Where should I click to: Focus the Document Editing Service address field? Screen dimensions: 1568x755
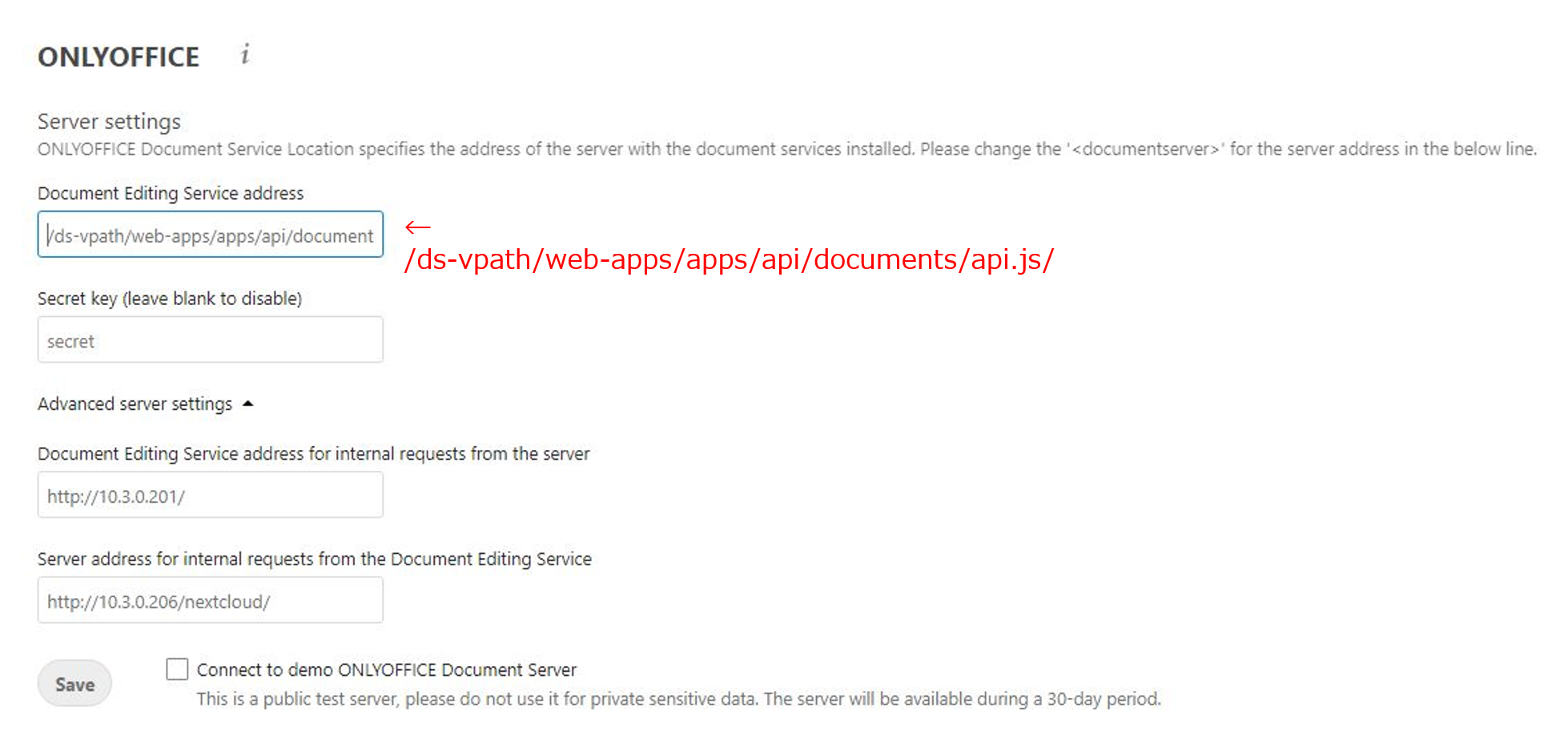pos(210,235)
